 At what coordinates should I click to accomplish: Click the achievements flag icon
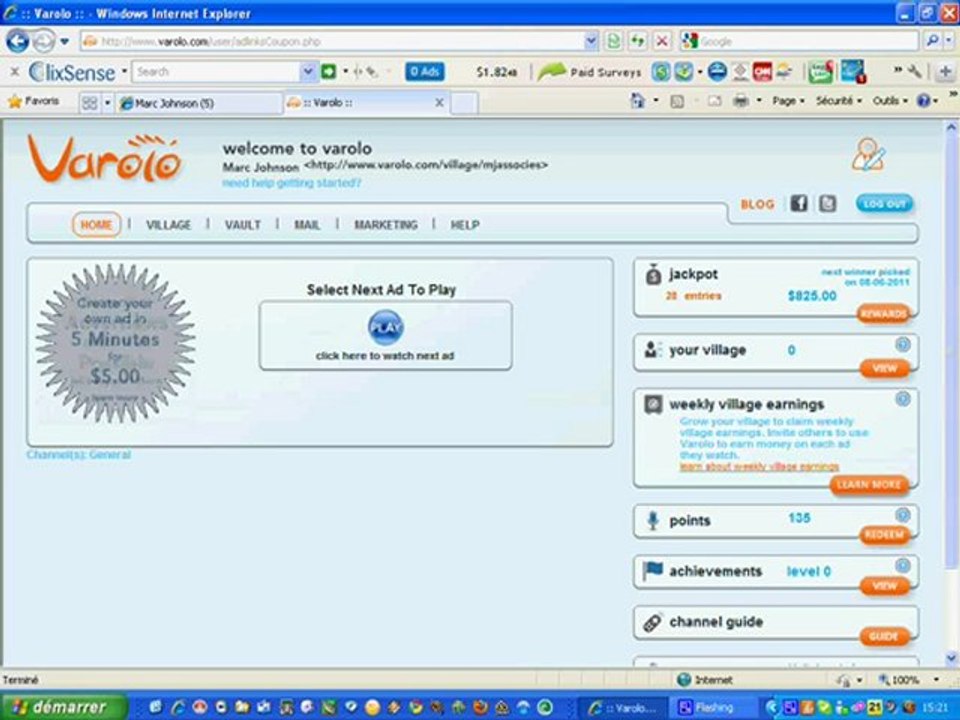(x=653, y=571)
